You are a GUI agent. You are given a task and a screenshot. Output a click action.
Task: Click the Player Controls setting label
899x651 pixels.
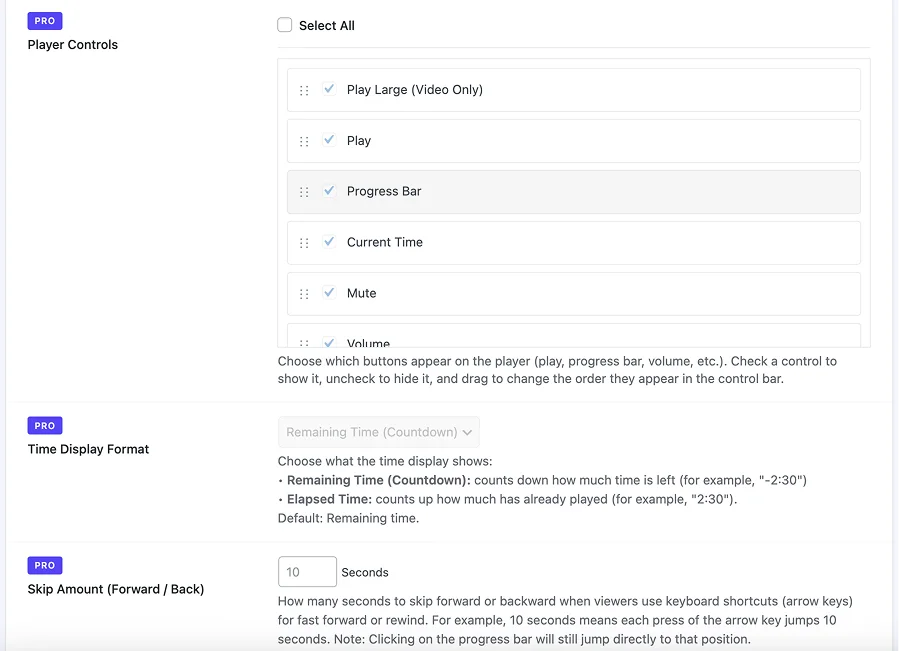[x=73, y=45]
